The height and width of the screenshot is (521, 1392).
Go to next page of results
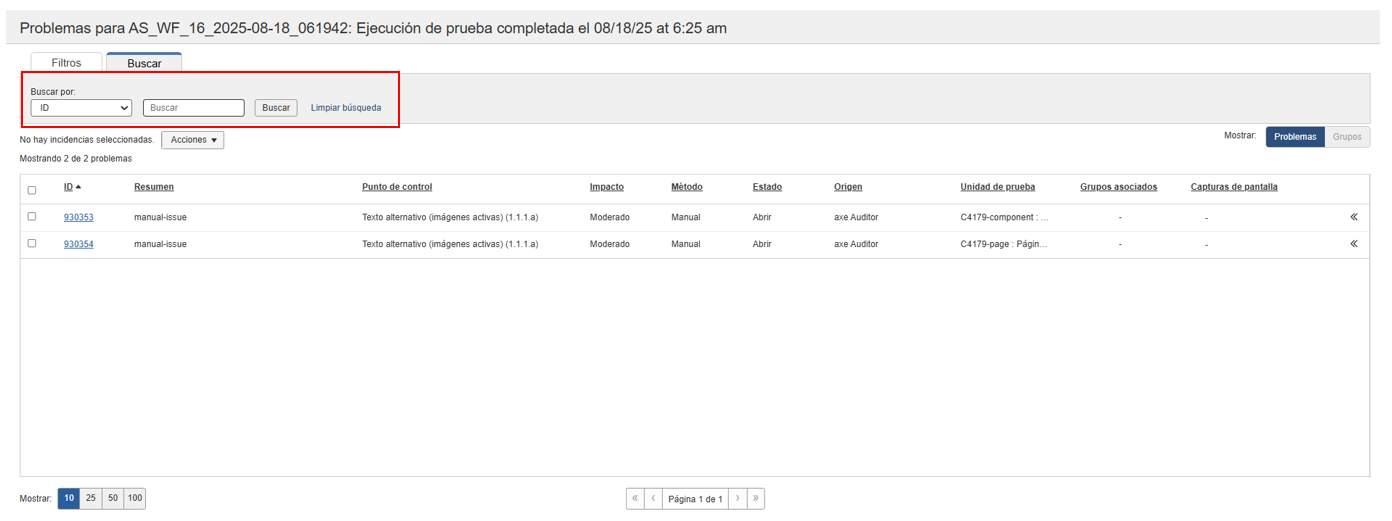click(737, 498)
